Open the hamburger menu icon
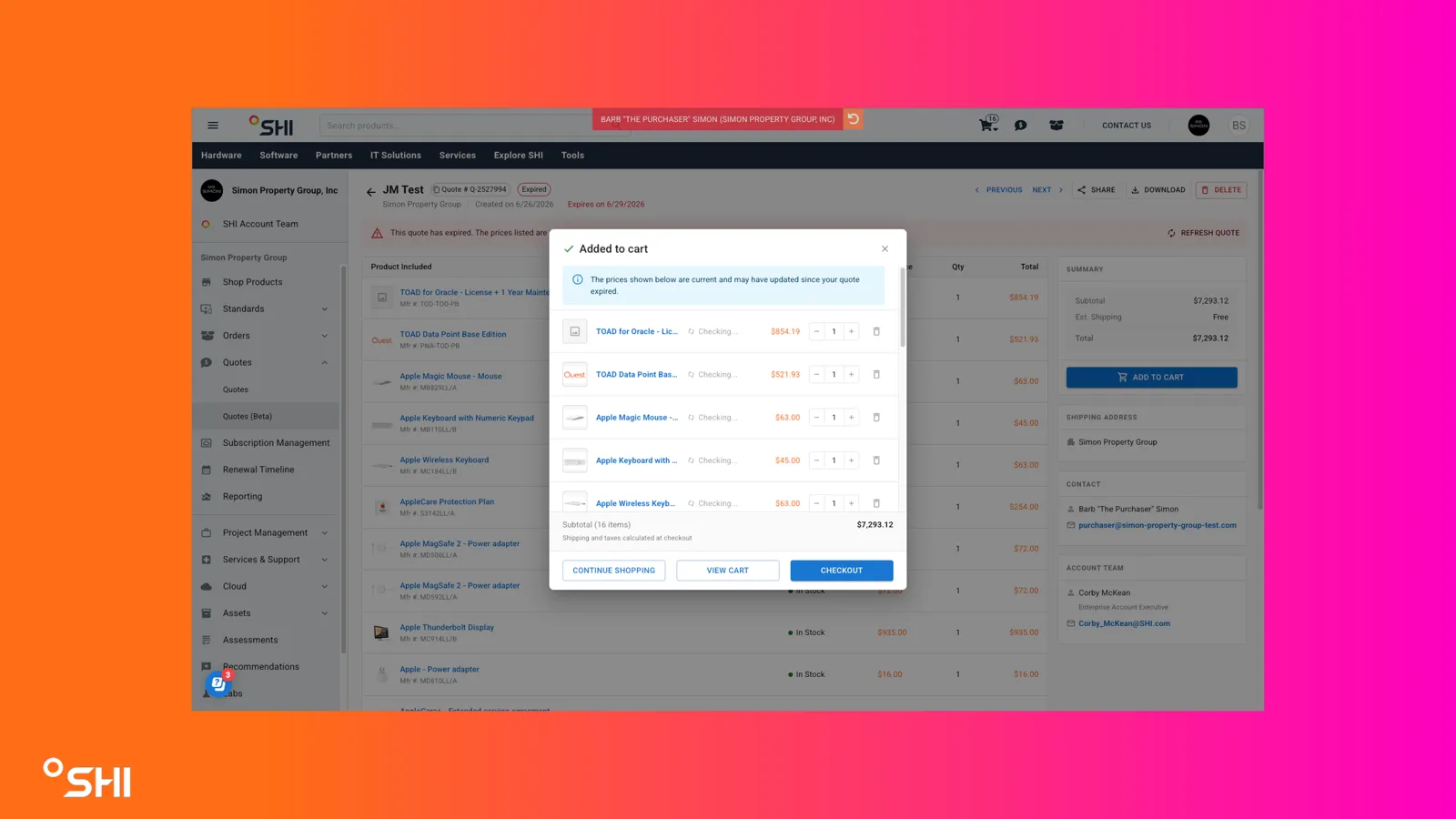 tap(213, 126)
